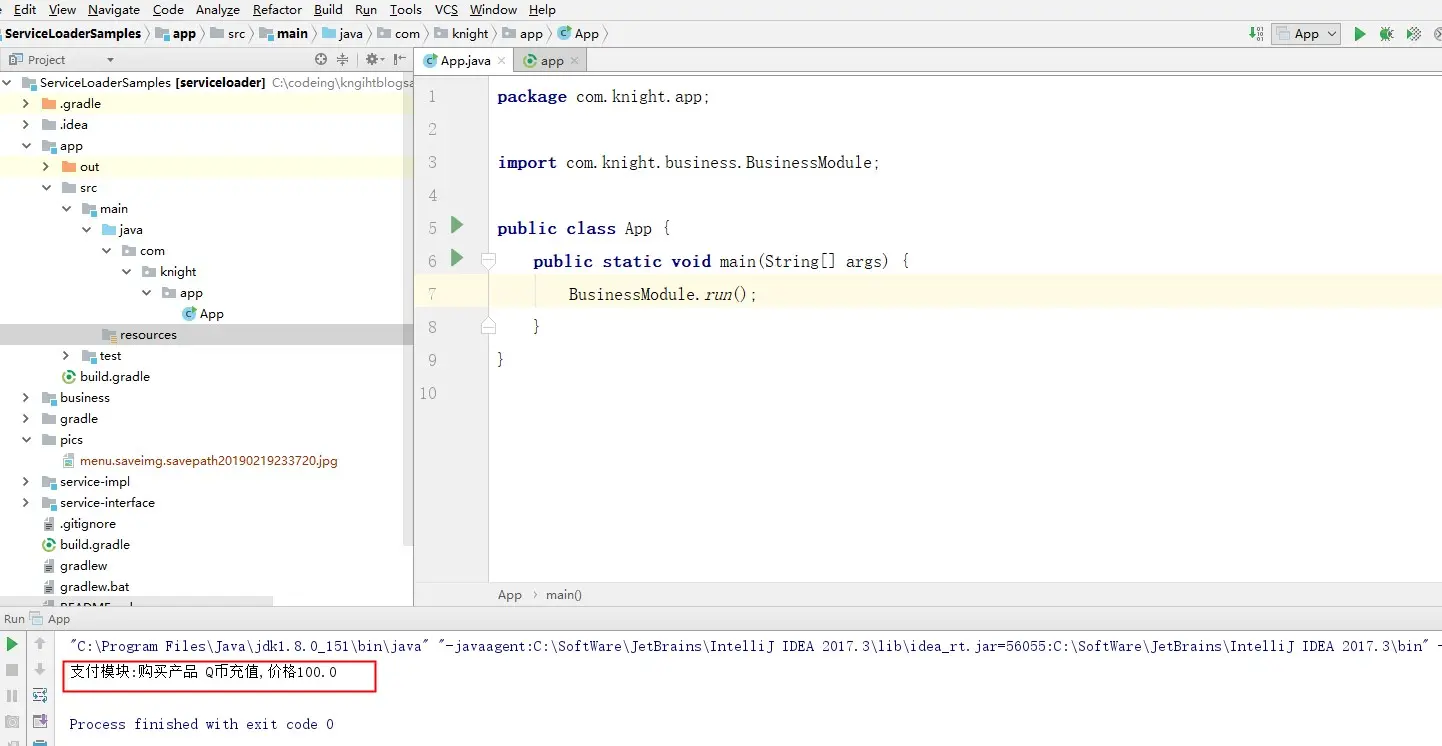The image size is (1442, 746).
Task: Open the VCS menu
Action: pos(447,10)
